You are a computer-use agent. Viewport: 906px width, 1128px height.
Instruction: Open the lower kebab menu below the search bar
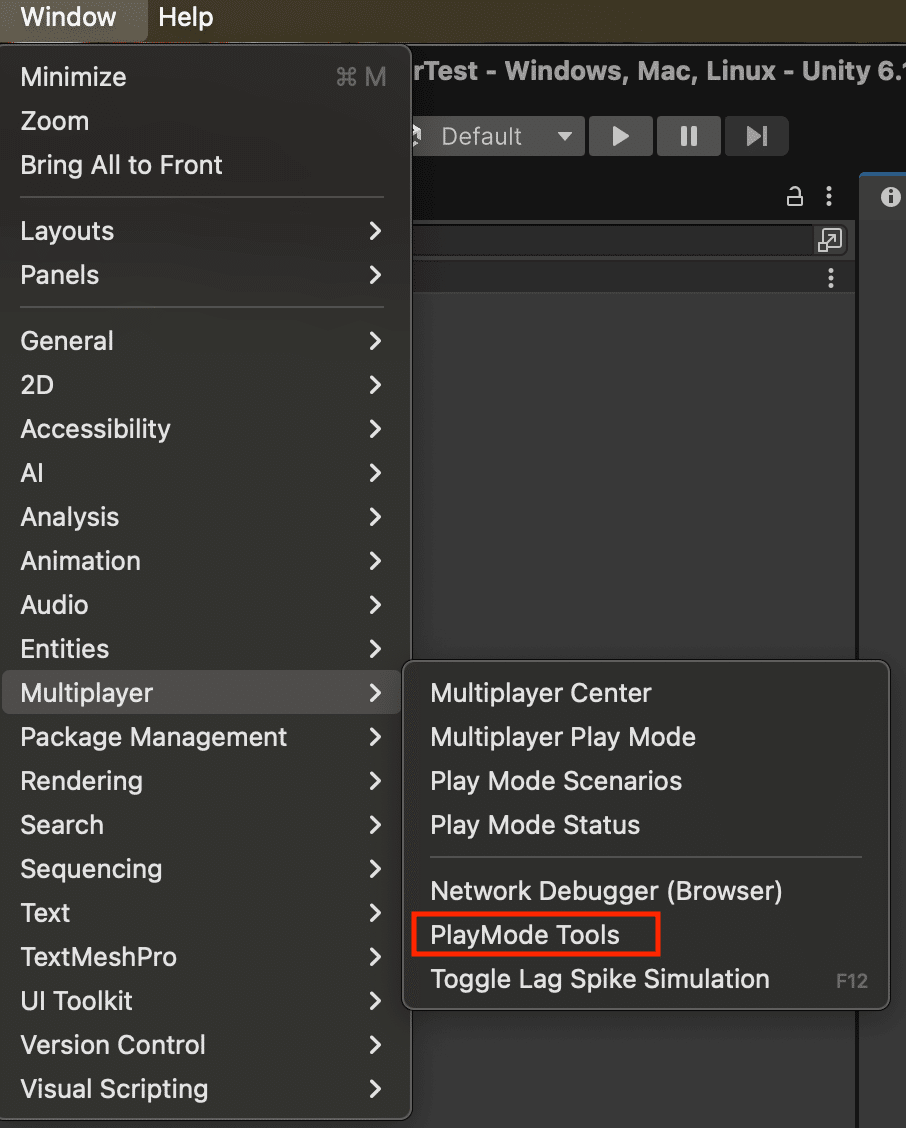(830, 279)
